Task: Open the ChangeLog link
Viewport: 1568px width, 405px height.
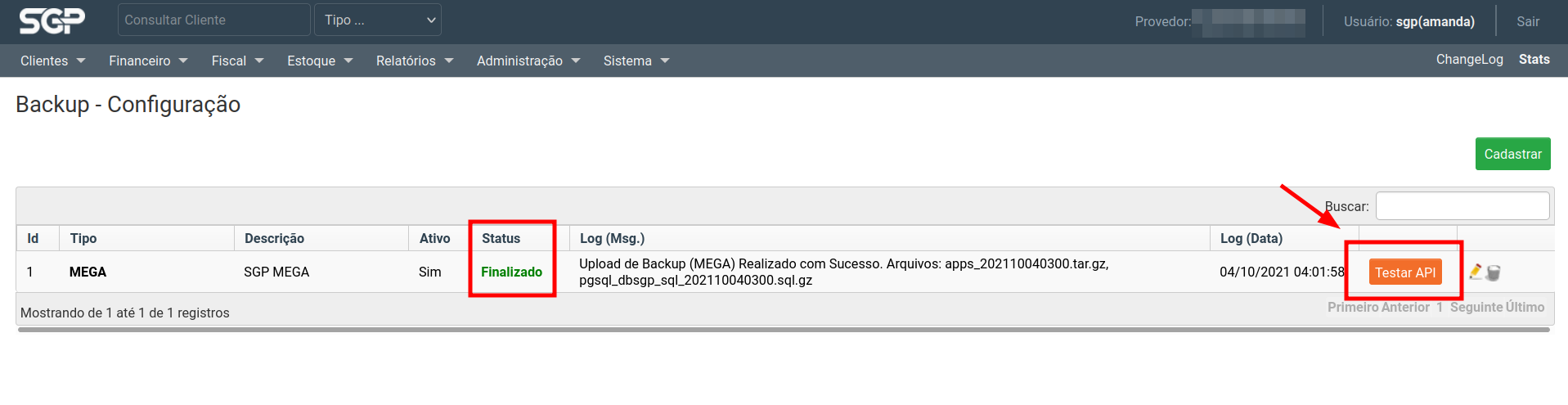Action: pyautogui.click(x=1469, y=60)
